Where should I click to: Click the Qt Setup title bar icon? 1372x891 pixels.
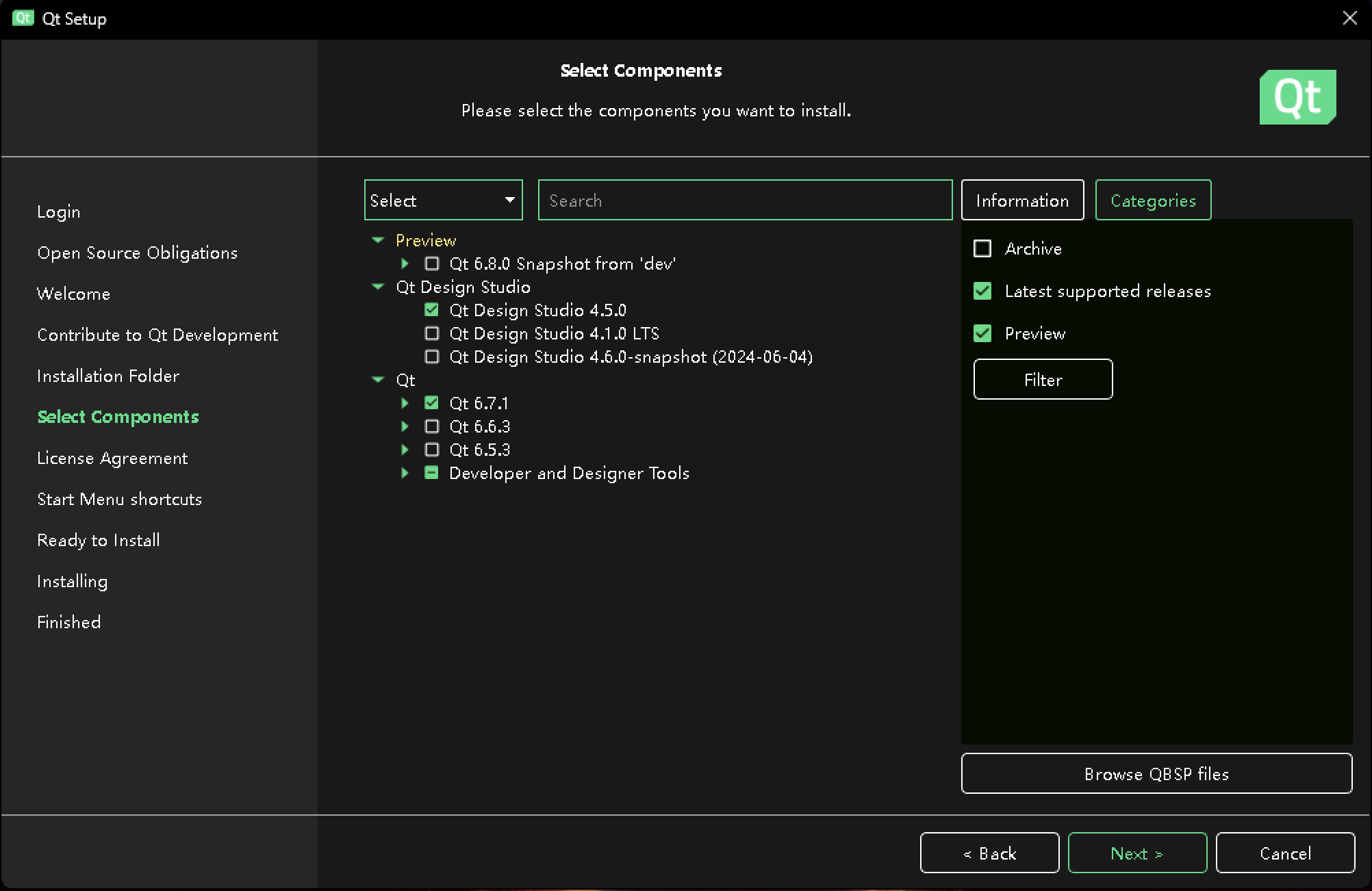23,18
